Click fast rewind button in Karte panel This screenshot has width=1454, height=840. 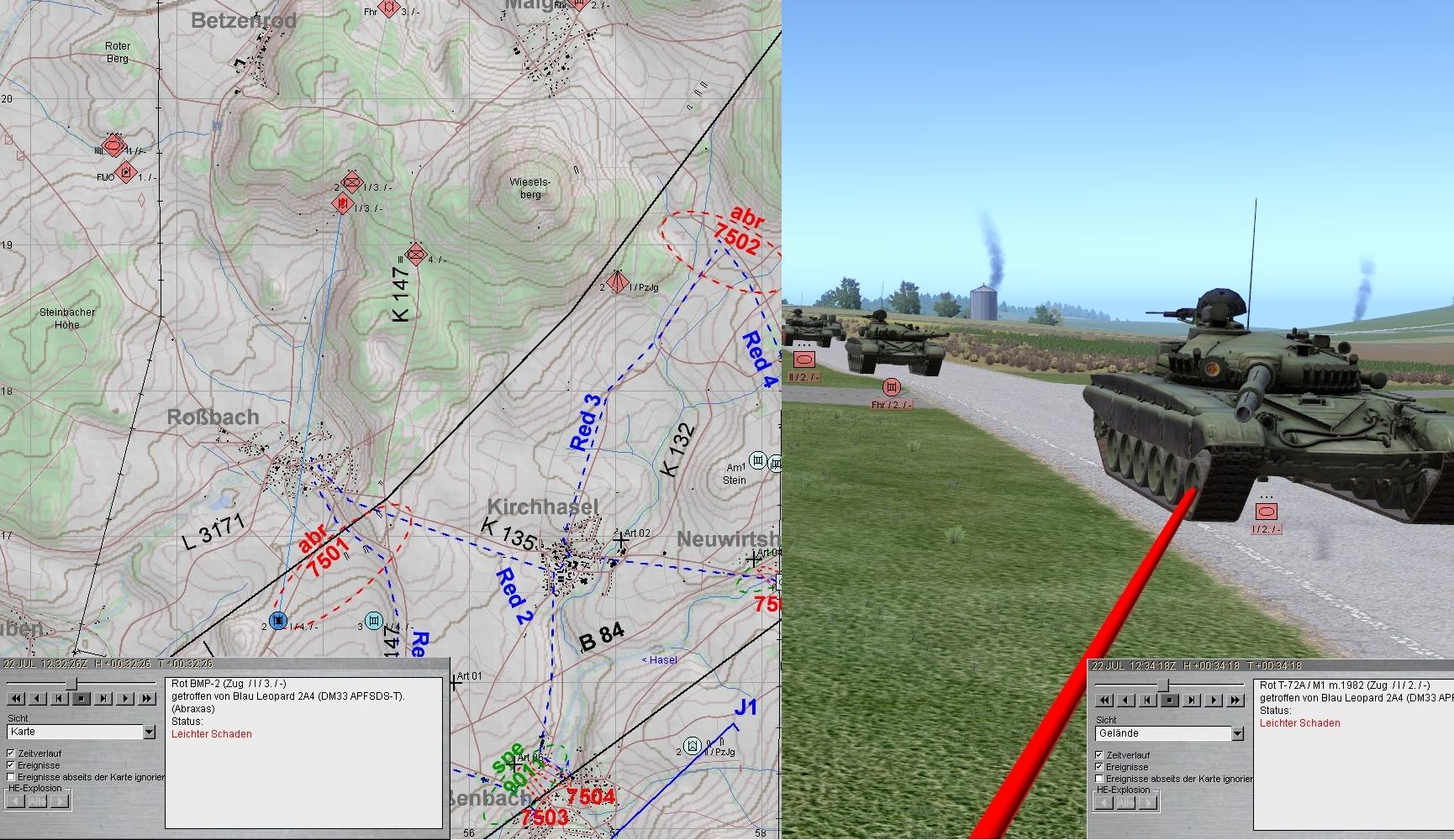point(15,698)
